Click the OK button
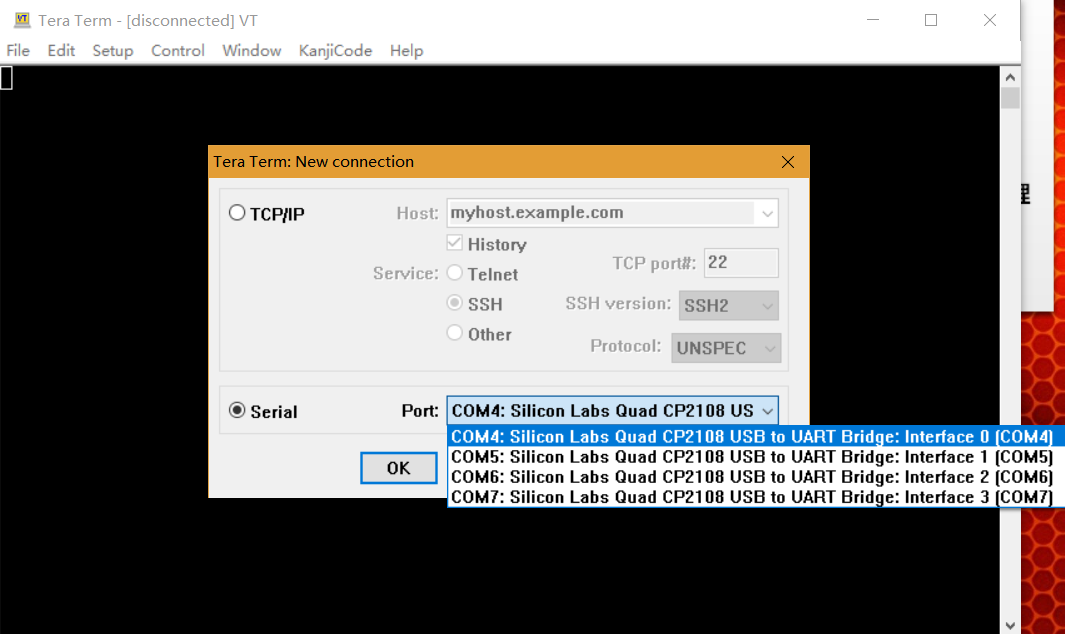Image resolution: width=1065 pixels, height=634 pixels. tap(398, 467)
